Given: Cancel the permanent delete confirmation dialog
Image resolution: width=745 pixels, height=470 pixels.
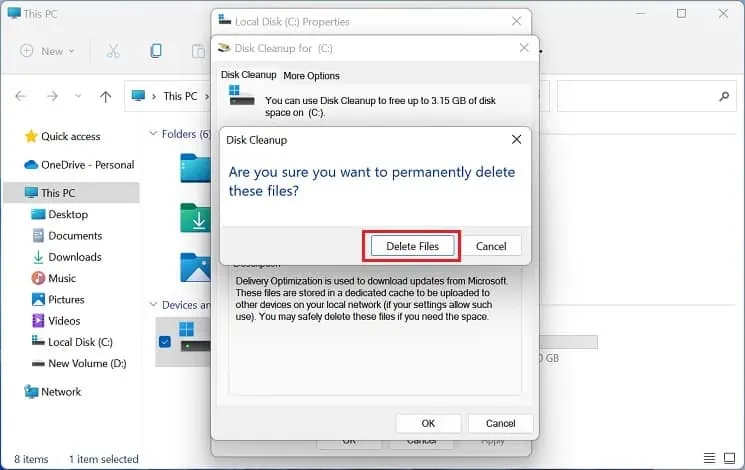Looking at the screenshot, I should (x=491, y=246).
